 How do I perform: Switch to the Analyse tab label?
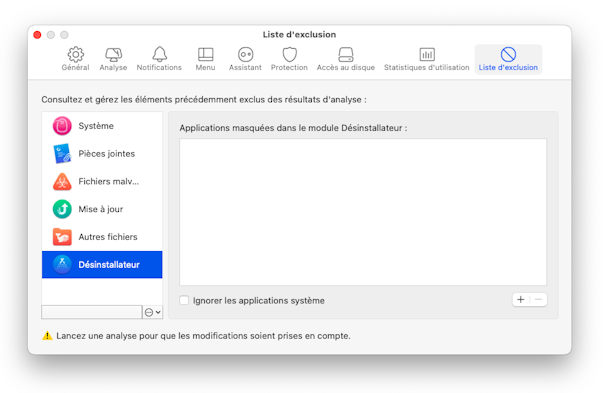(113, 67)
